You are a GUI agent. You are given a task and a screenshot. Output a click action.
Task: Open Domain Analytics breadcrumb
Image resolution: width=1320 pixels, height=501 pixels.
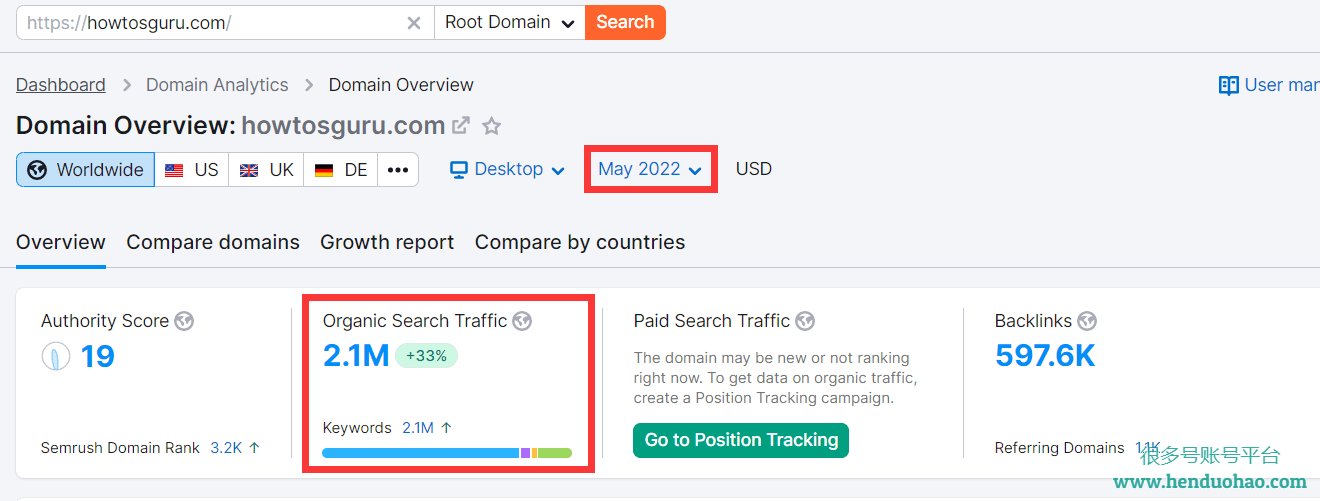pos(217,85)
